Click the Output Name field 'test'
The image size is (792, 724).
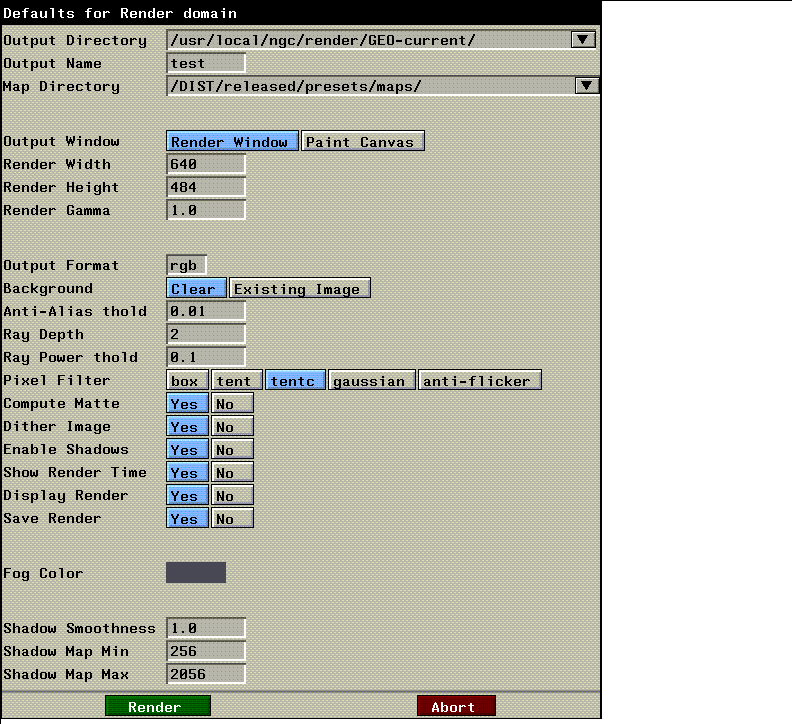click(x=206, y=63)
